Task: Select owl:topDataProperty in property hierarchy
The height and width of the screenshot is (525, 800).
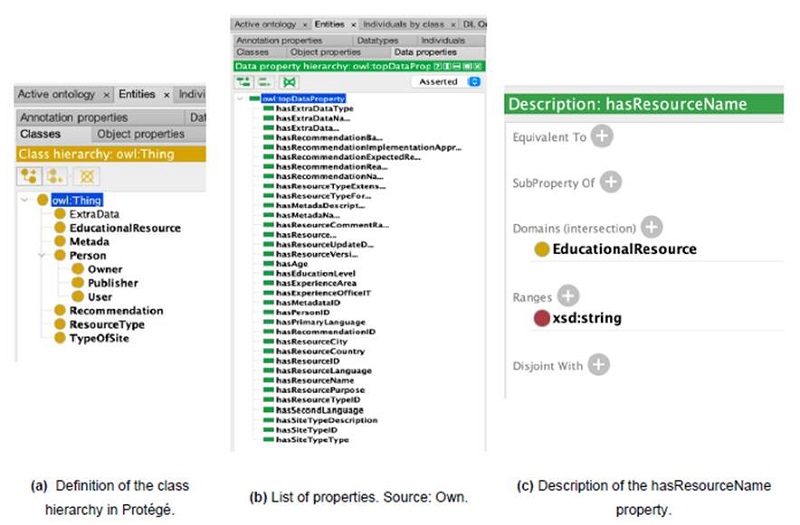Action: (303, 98)
